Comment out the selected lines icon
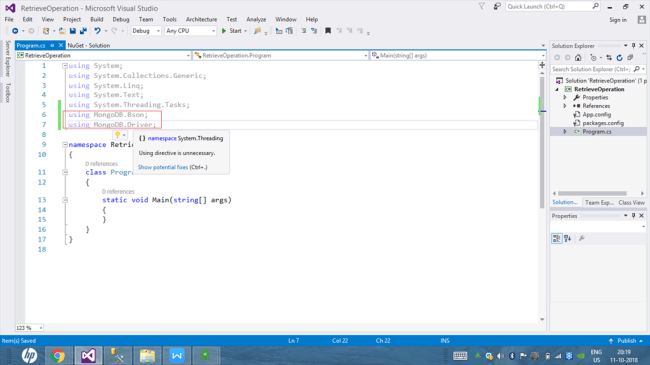The width and height of the screenshot is (650, 365). [303, 31]
